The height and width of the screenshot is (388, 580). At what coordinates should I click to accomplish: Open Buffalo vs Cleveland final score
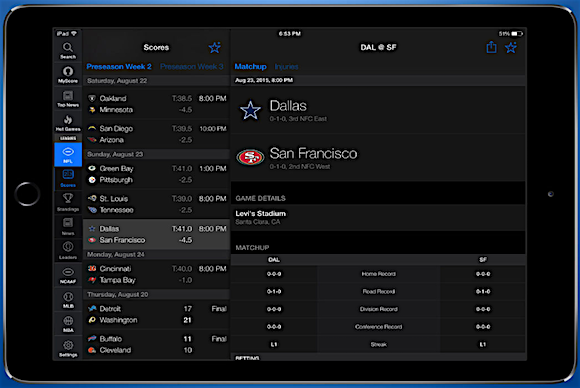click(156, 344)
